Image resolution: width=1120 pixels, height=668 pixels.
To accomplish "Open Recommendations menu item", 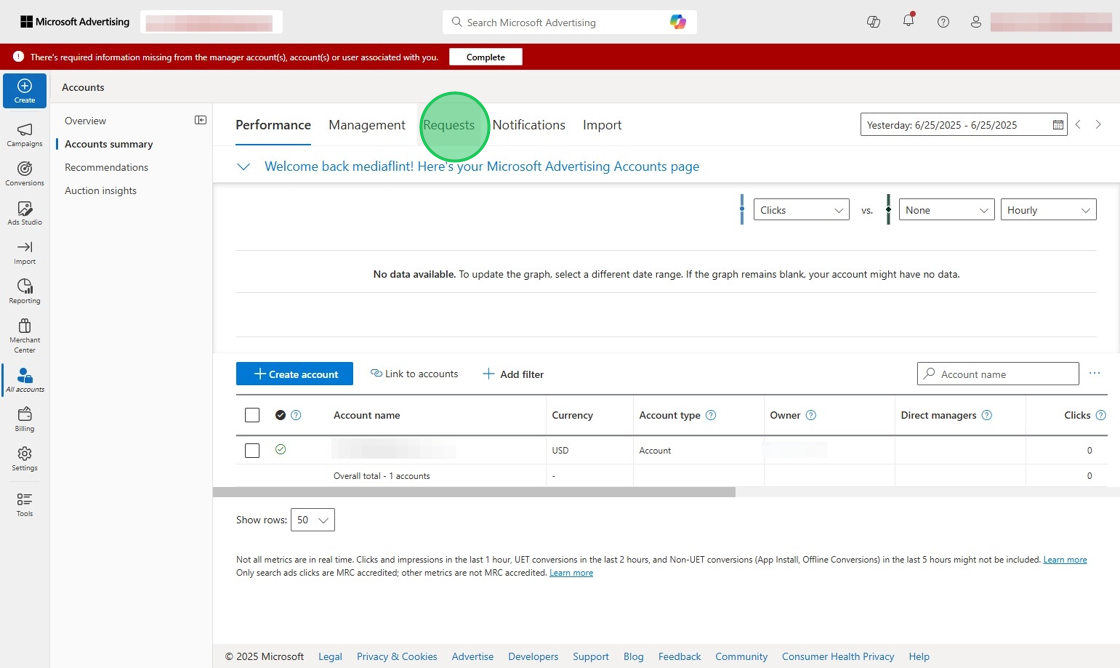I will (x=106, y=167).
